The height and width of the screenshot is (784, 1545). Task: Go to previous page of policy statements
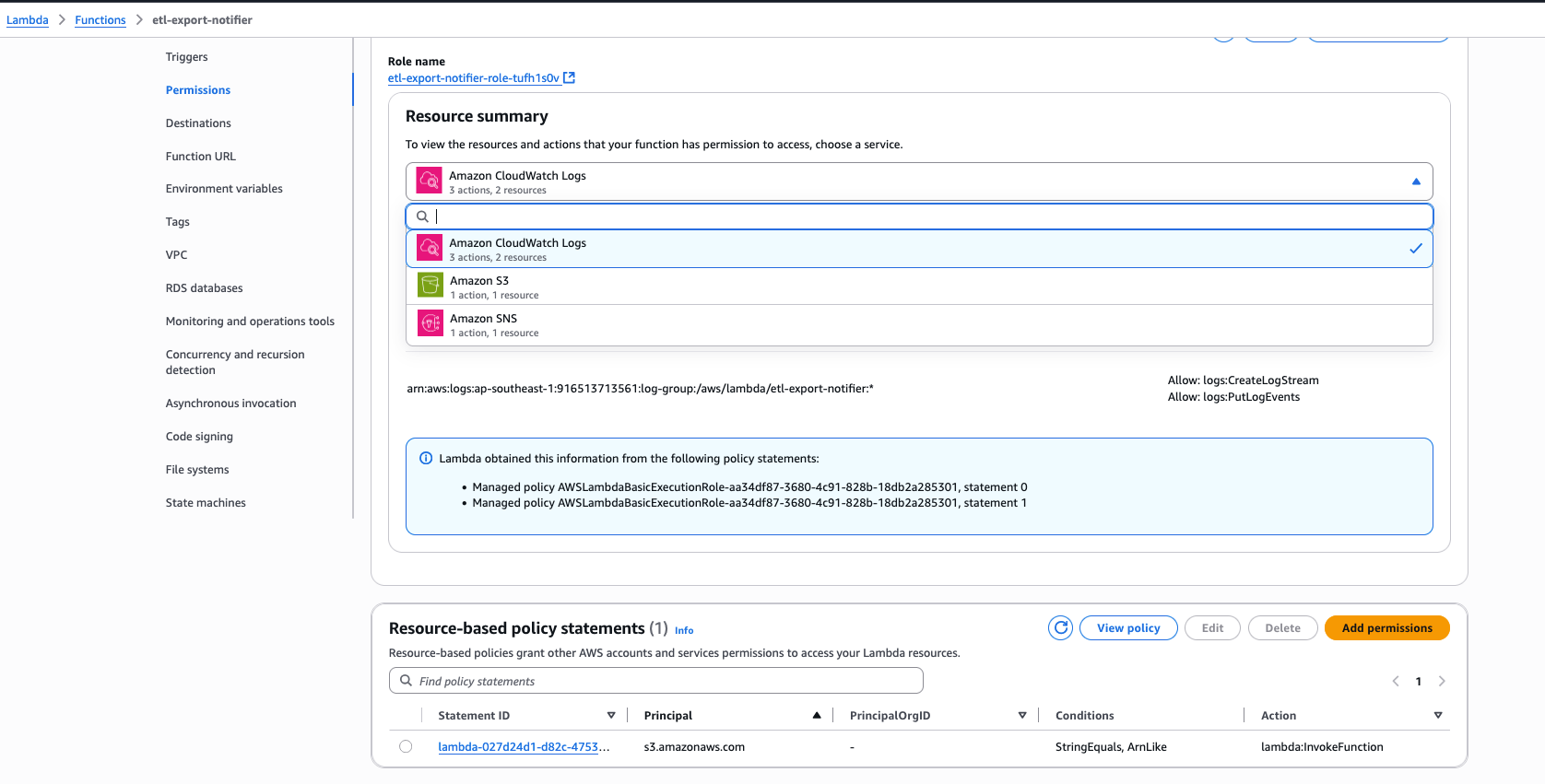[1396, 682]
